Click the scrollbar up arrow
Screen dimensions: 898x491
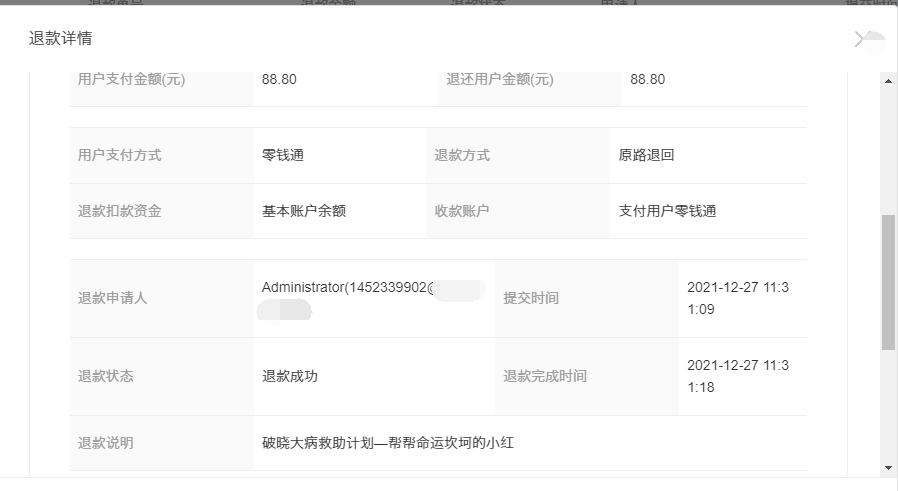[x=888, y=81]
